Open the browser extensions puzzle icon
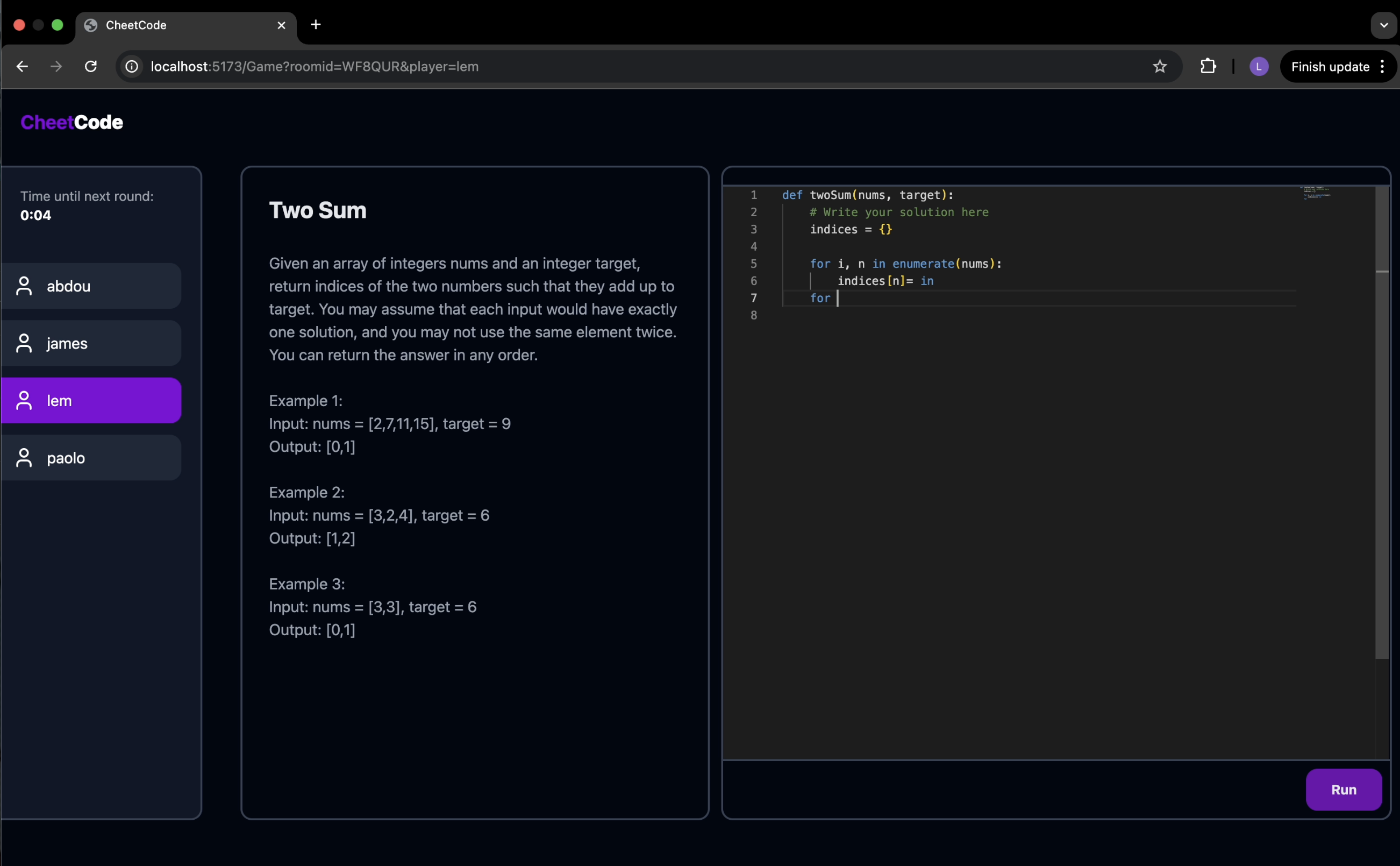The height and width of the screenshot is (866, 1400). [1208, 67]
